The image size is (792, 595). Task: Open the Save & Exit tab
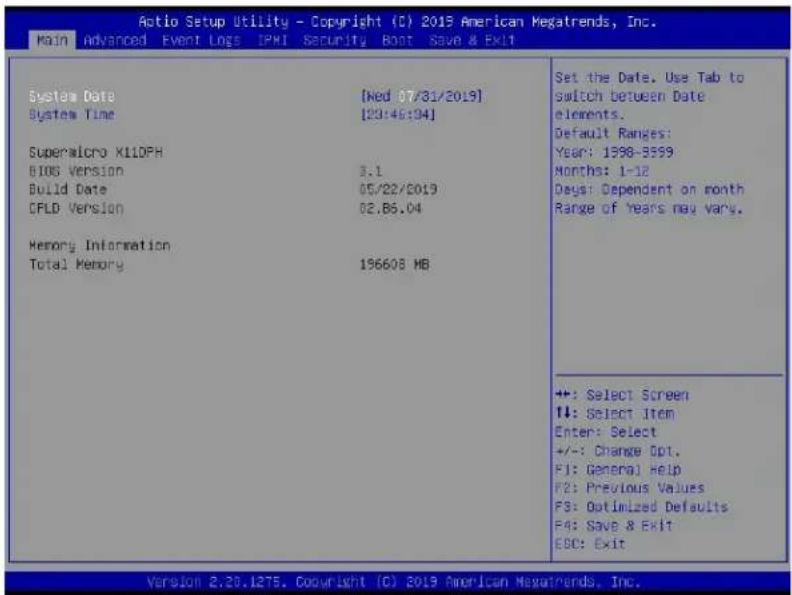(472, 40)
